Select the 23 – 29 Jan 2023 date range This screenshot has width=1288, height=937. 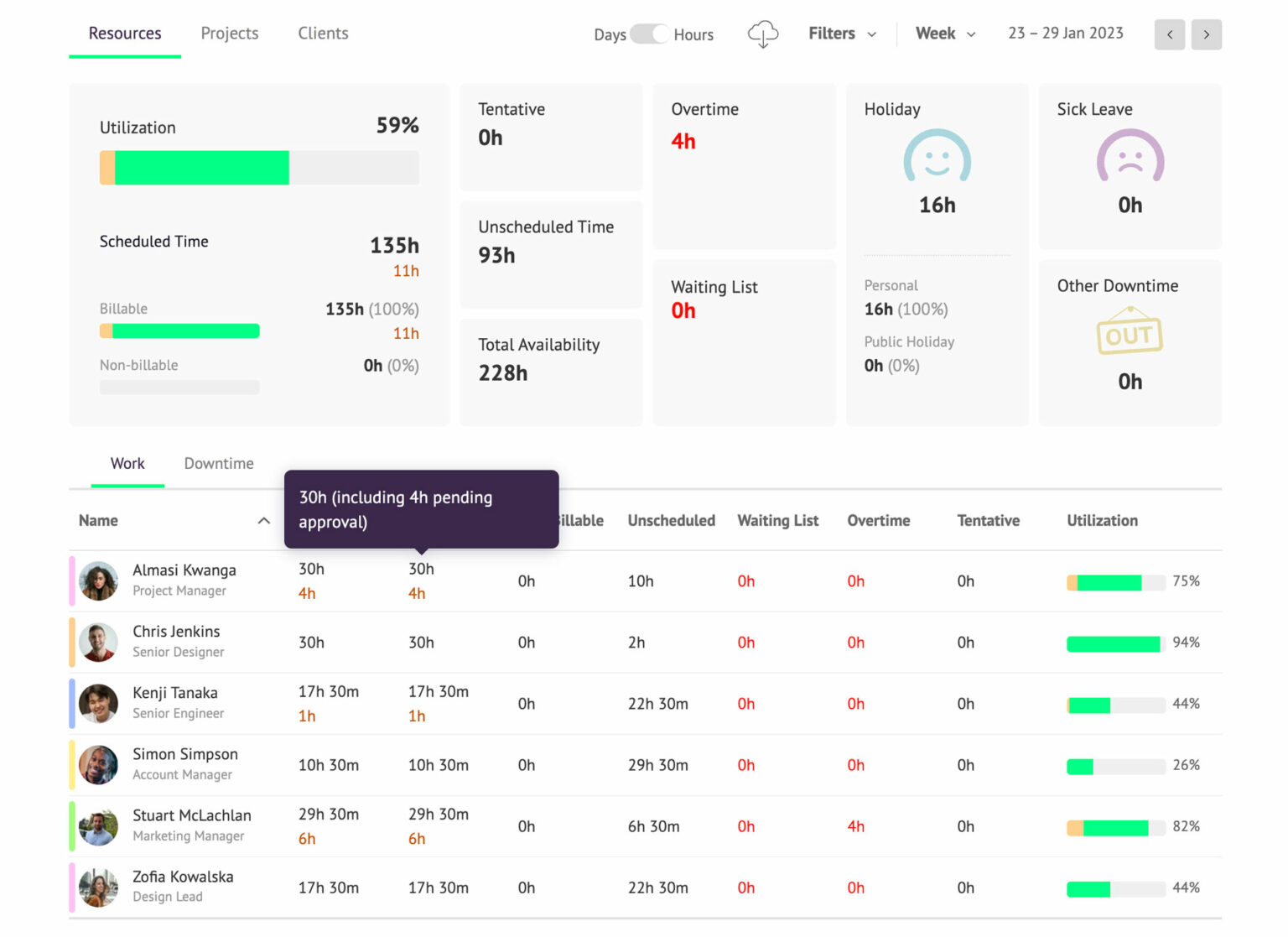point(1065,34)
